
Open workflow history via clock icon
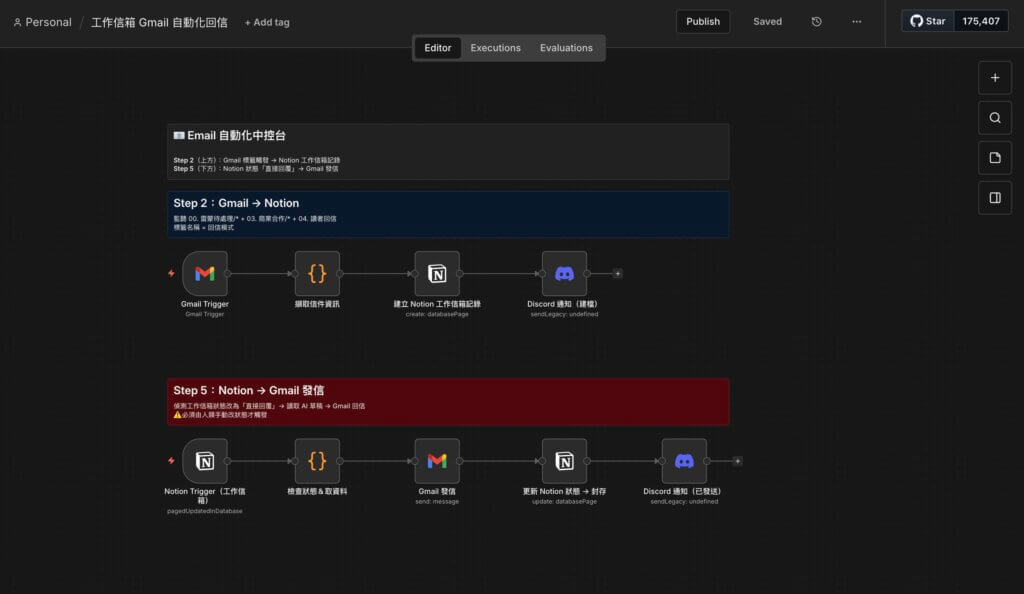click(x=817, y=21)
